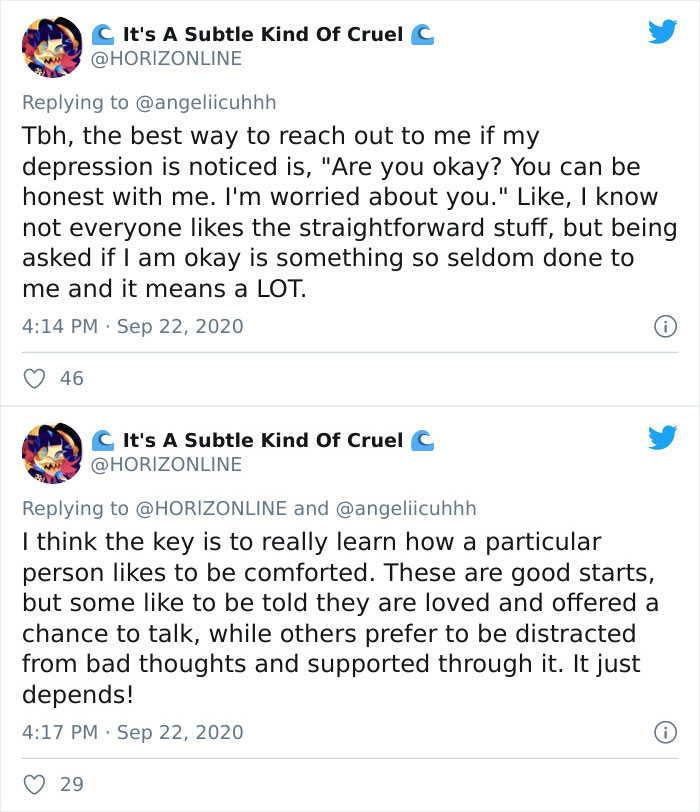
Task: Open the info icon on the 4:17 PM tweet
Action: point(667,731)
